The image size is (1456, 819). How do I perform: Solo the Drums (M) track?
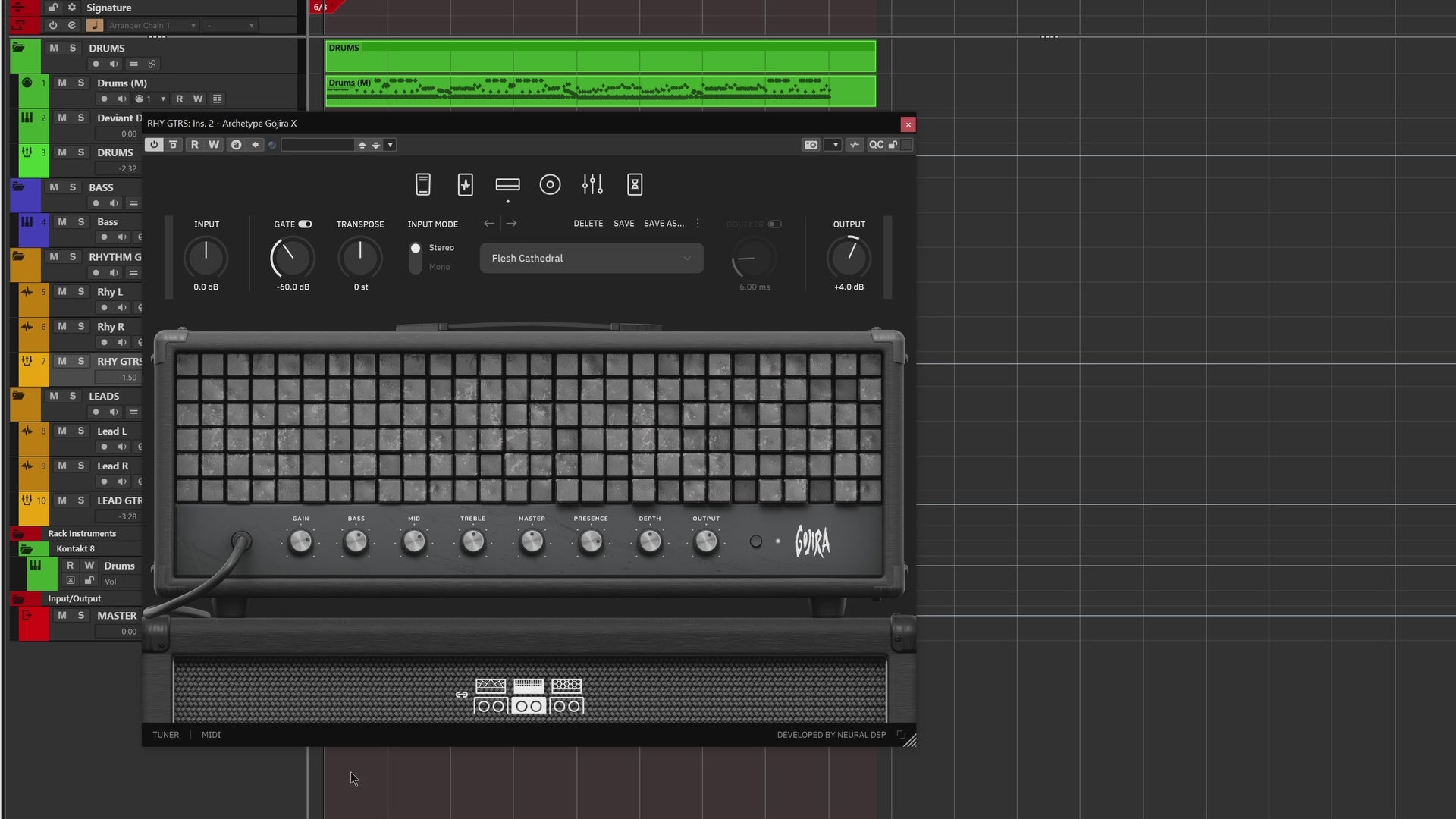pyautogui.click(x=81, y=83)
